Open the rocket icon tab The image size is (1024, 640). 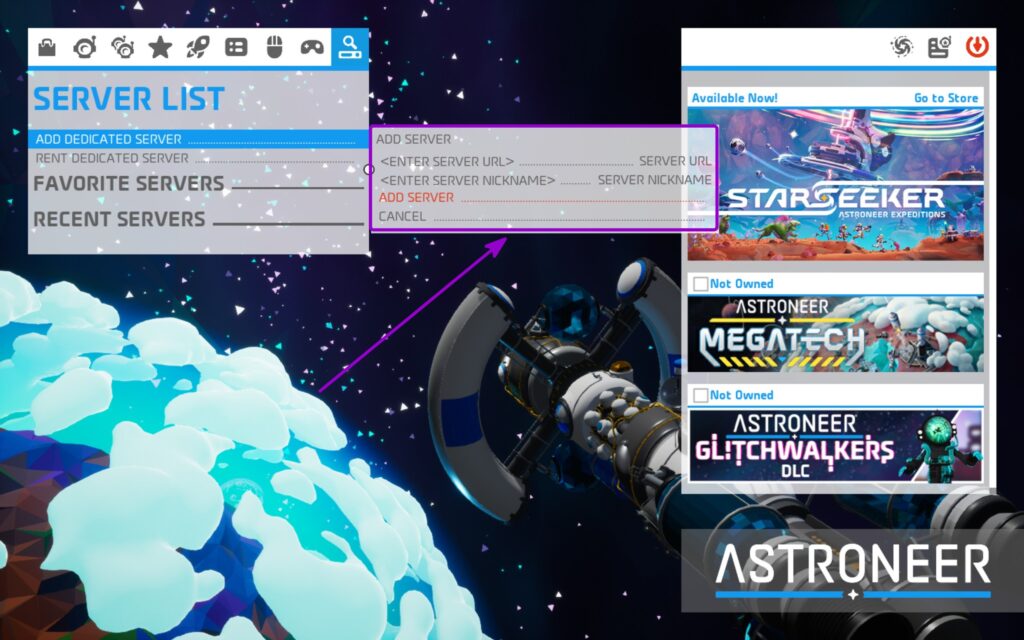(198, 47)
